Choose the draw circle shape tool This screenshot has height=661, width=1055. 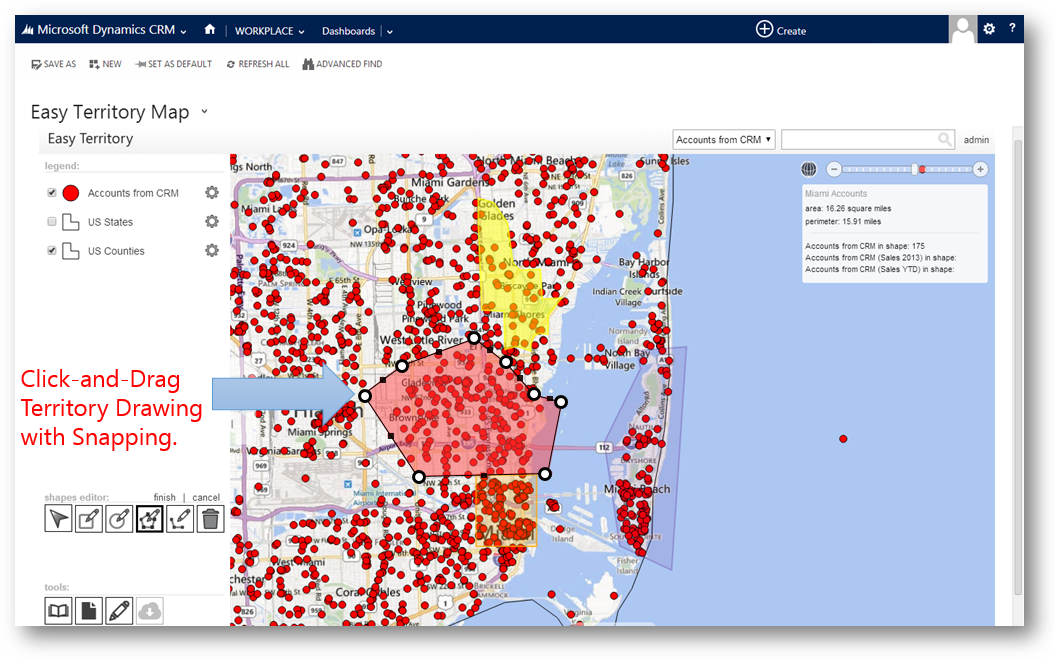click(119, 519)
